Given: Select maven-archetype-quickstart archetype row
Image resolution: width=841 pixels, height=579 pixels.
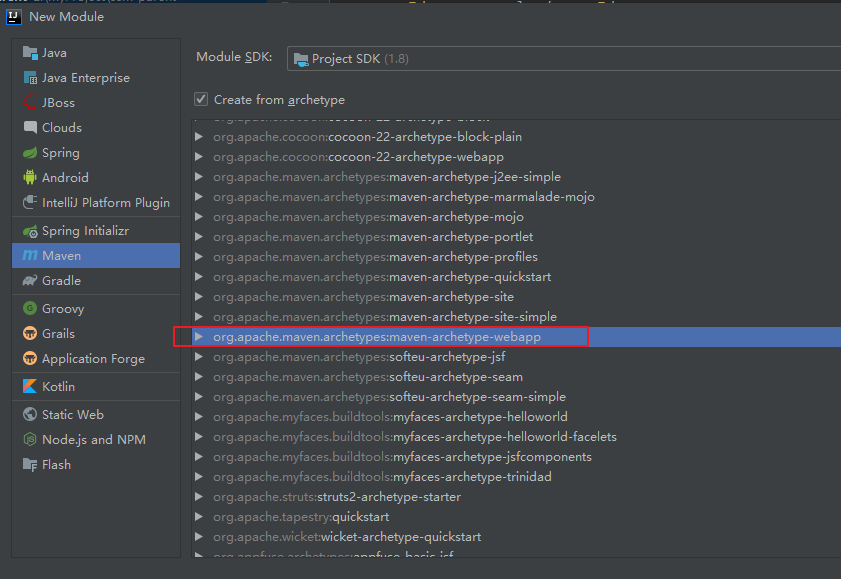Looking at the screenshot, I should 516,277.
